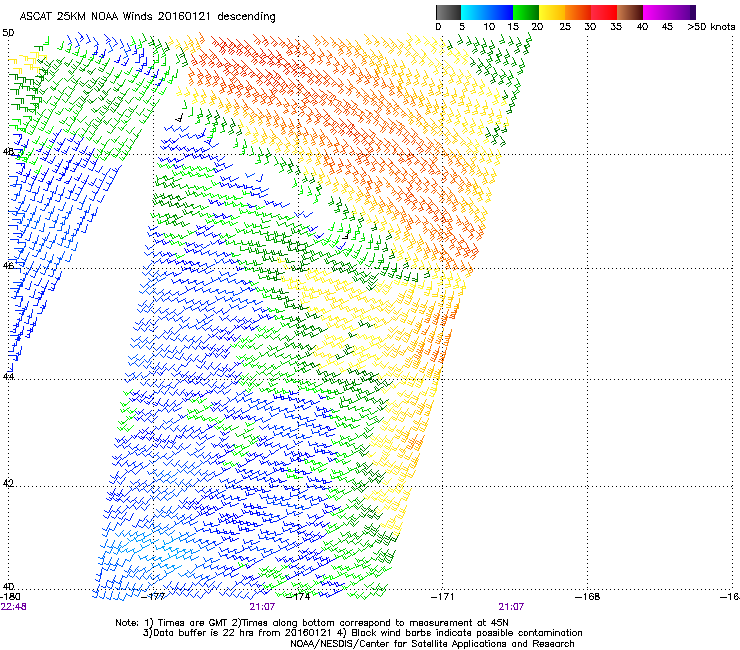Click the 'NOAA/NESDIS/Center for Satellite Applications and Research' credit

tap(432, 644)
